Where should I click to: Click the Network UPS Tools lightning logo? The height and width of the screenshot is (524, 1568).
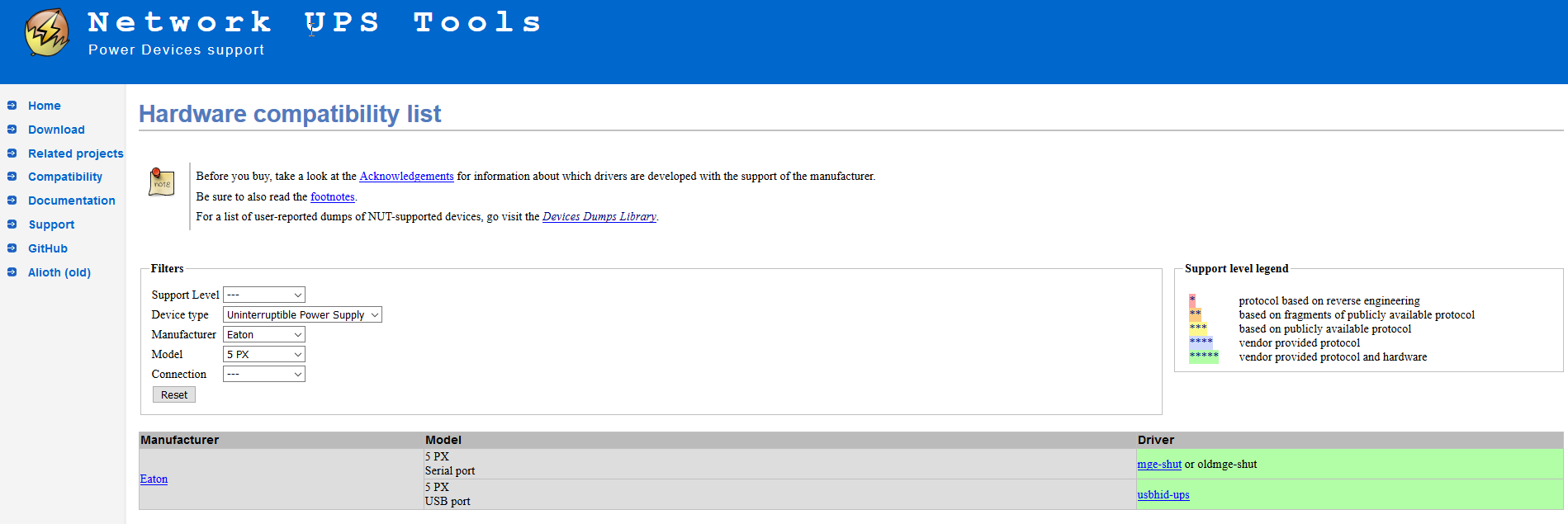[x=47, y=33]
